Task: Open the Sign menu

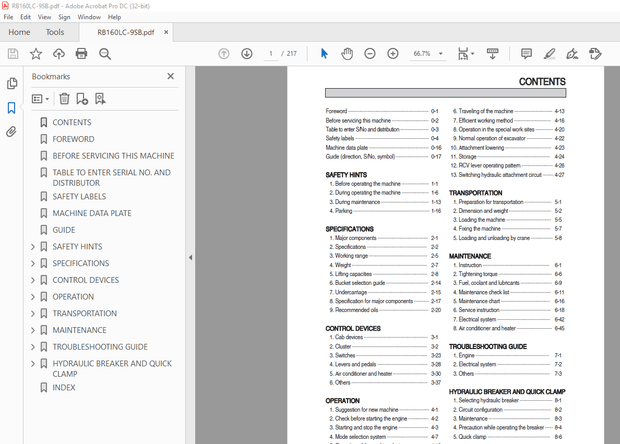Action: pyautogui.click(x=64, y=17)
